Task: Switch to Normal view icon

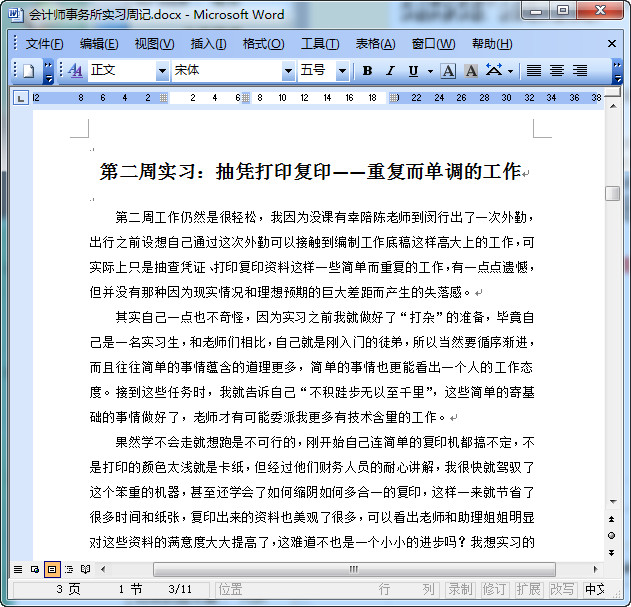Action: (x=18, y=569)
